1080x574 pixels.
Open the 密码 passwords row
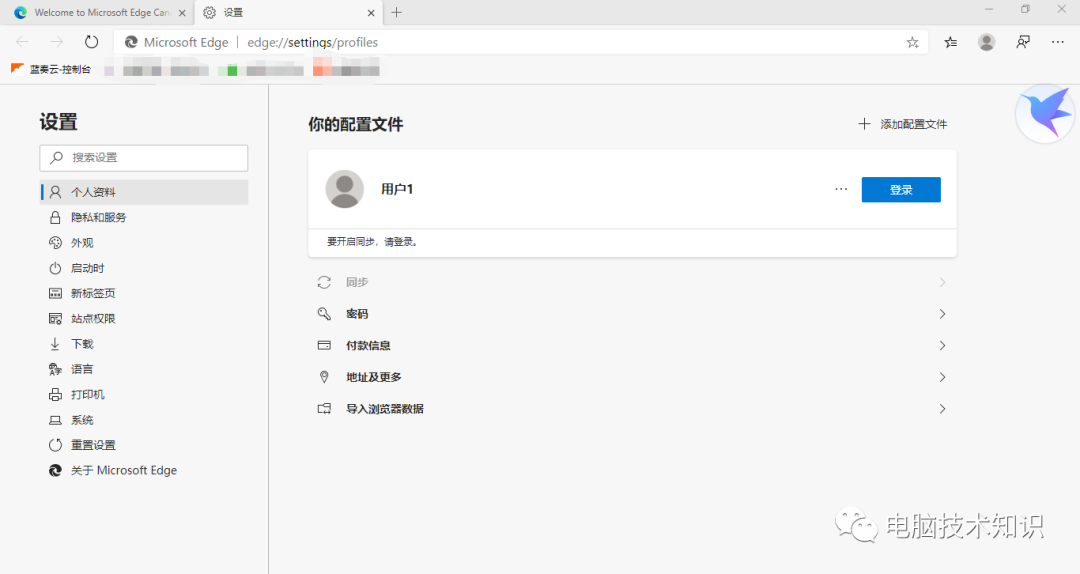pyautogui.click(x=632, y=314)
